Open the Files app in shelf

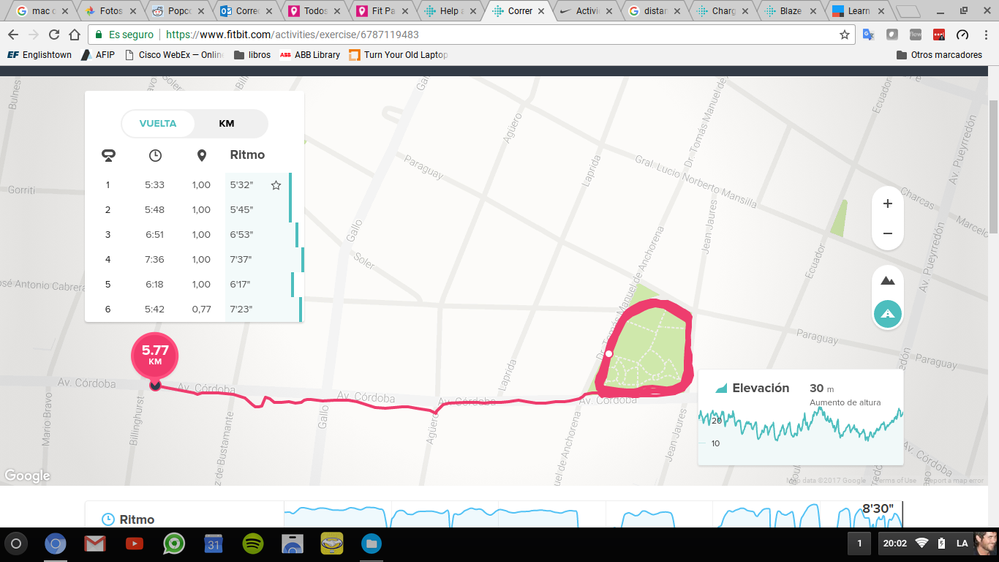[x=371, y=544]
